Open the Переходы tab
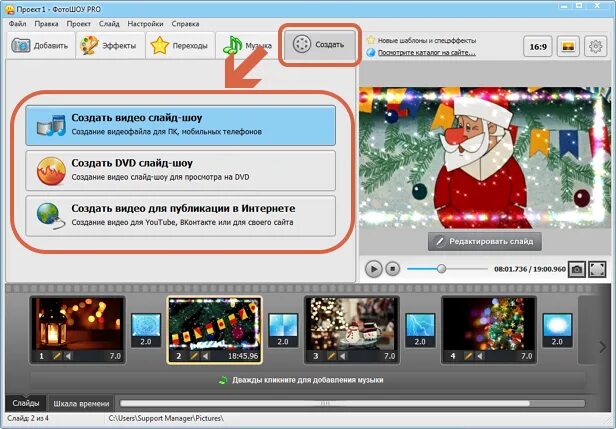The image size is (616, 429). point(180,46)
